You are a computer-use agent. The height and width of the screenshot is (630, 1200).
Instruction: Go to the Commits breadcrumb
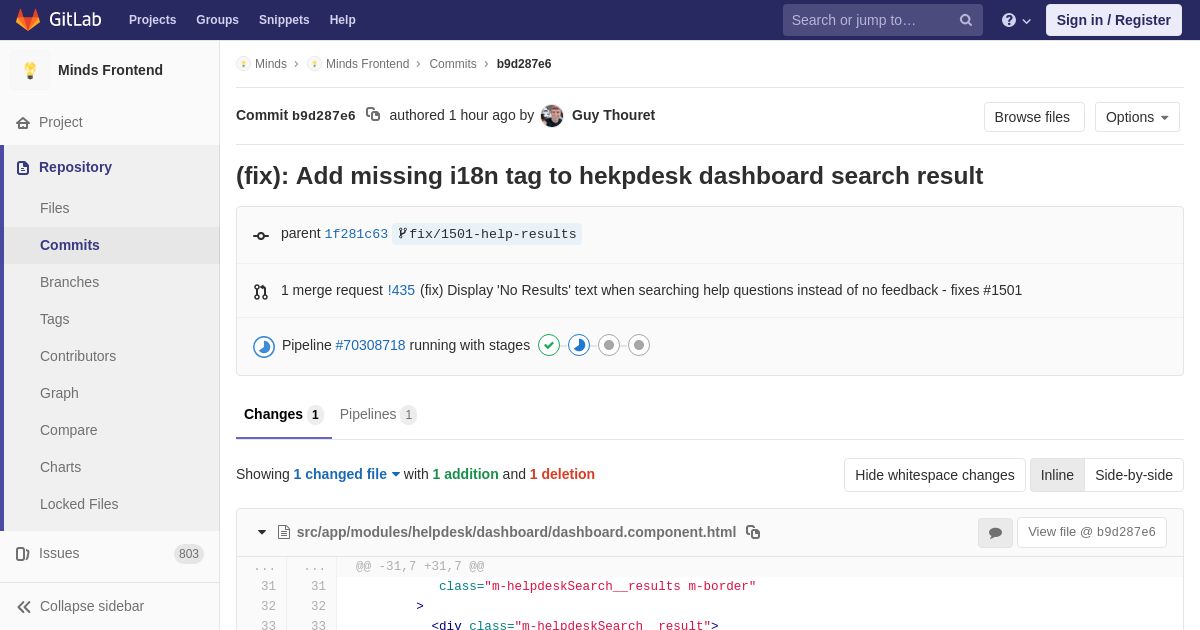point(453,64)
